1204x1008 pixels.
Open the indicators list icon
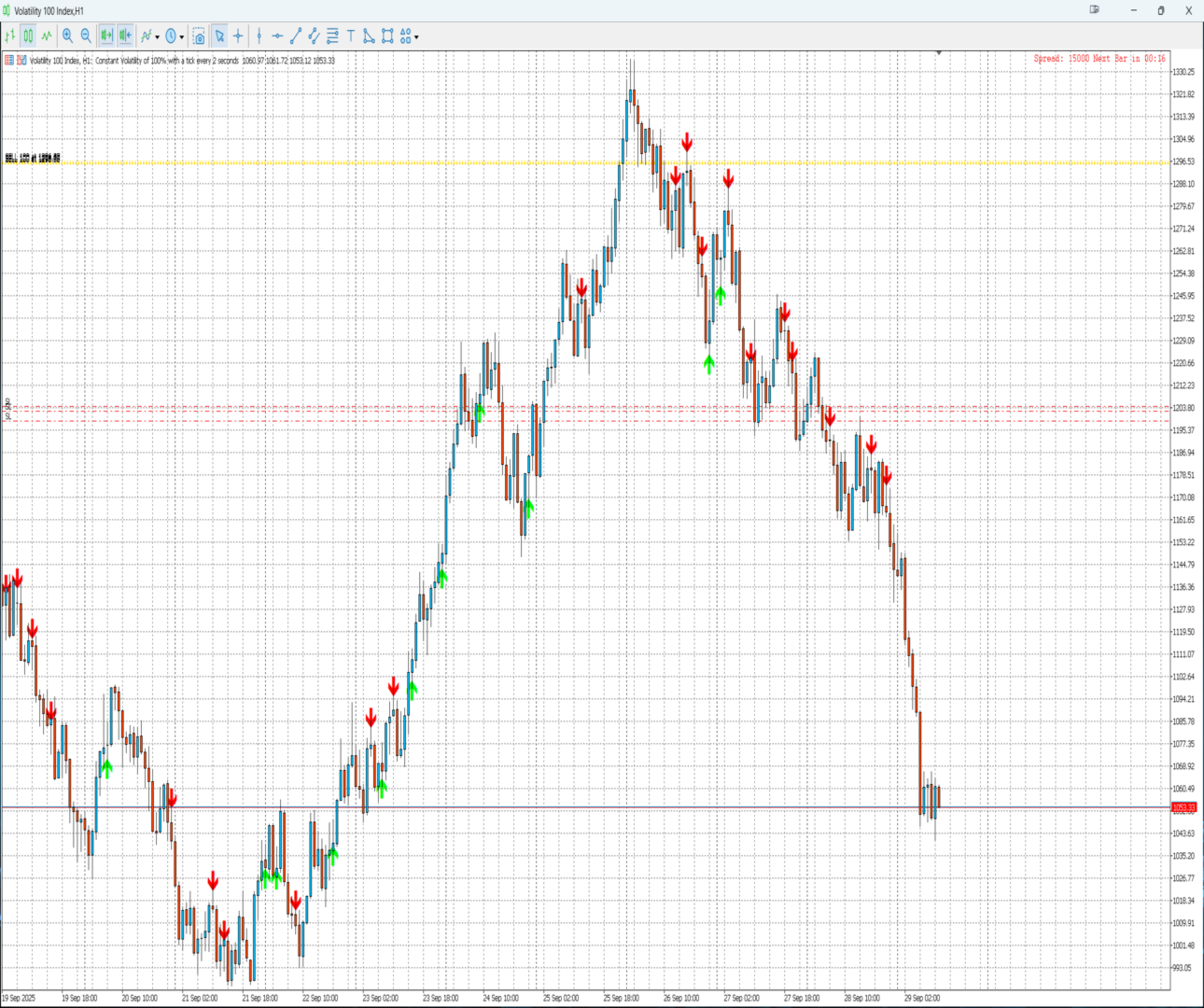[147, 36]
